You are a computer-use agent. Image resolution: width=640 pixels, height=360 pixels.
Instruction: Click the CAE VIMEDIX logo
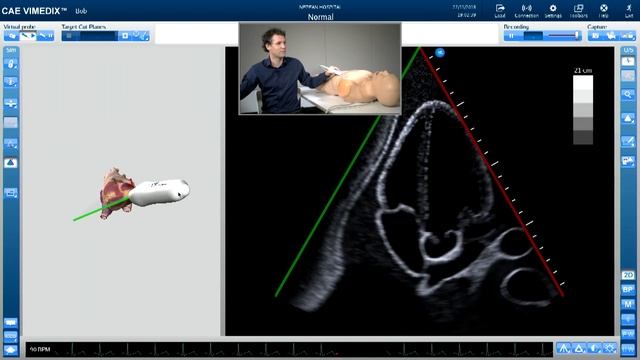click(34, 11)
